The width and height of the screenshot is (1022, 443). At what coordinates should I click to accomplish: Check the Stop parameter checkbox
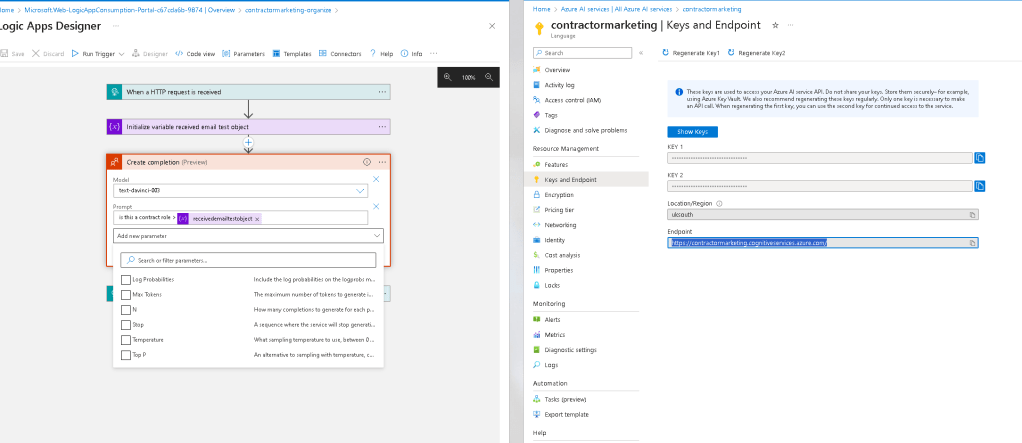(x=126, y=324)
